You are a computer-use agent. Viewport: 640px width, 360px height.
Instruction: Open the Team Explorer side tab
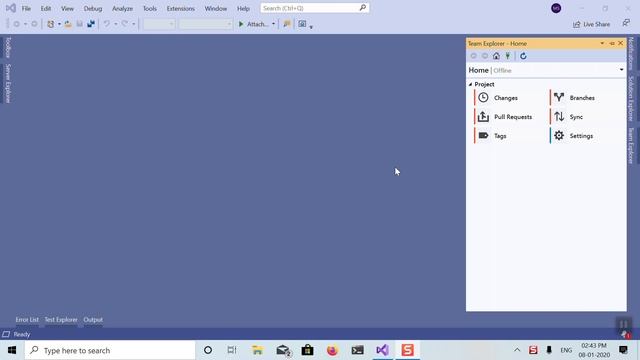pos(631,146)
